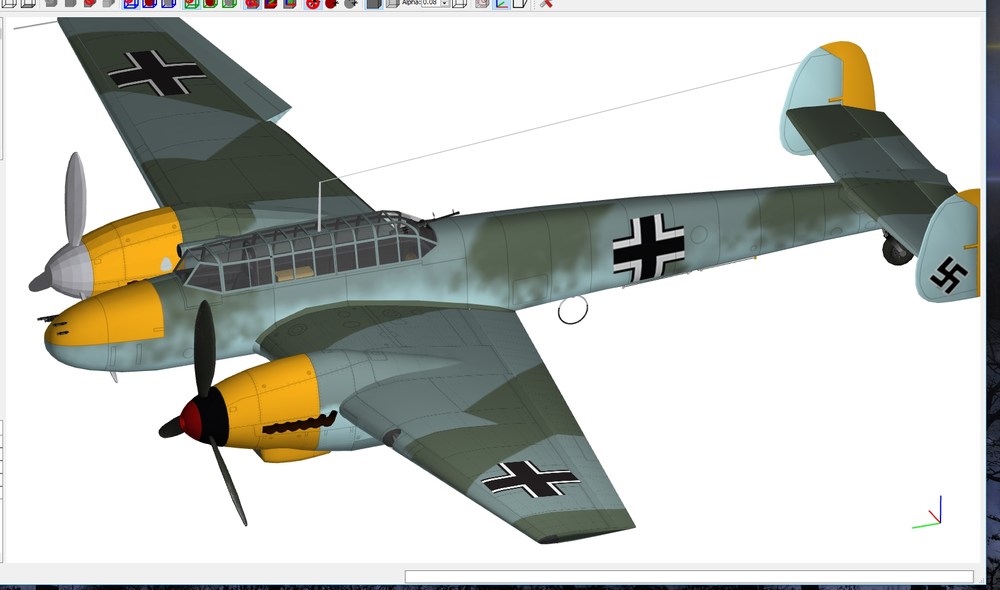Select the third blue-framed gray cube icon
Image resolution: width=1000 pixels, height=590 pixels.
click(x=169, y=3)
